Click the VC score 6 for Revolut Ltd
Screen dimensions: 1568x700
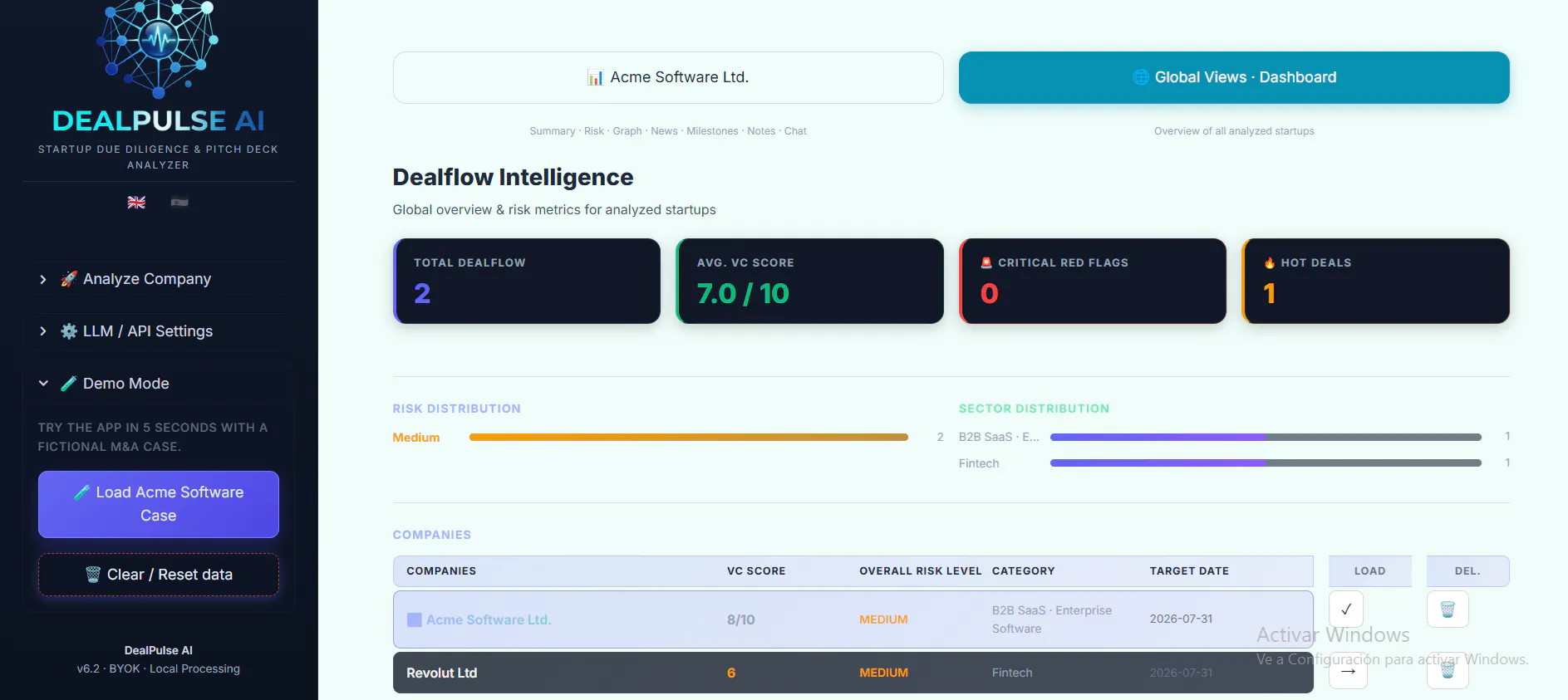[731, 673]
